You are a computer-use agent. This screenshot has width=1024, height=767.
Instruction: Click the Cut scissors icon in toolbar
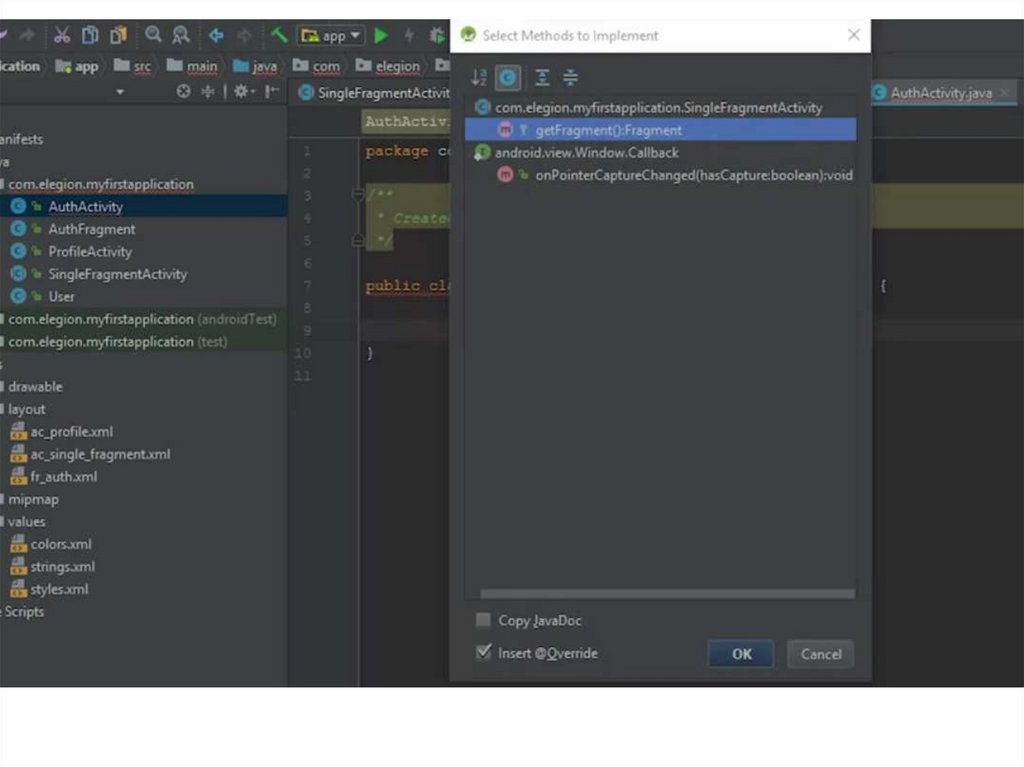click(62, 35)
